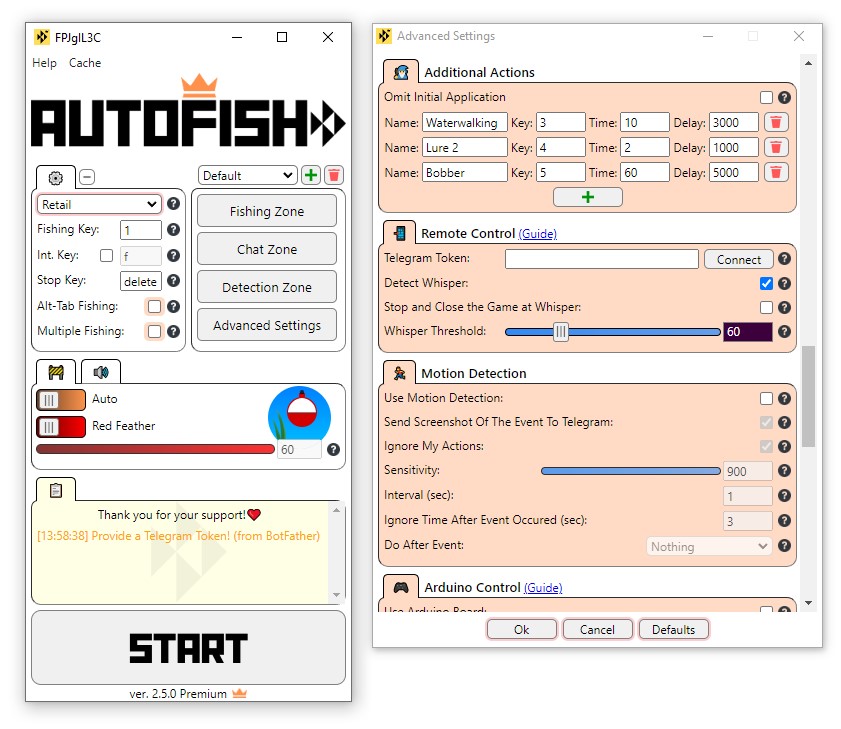Screen dimensions: 841x729
Task: Delete the Waterwalking action row
Action: pyautogui.click(x=776, y=122)
